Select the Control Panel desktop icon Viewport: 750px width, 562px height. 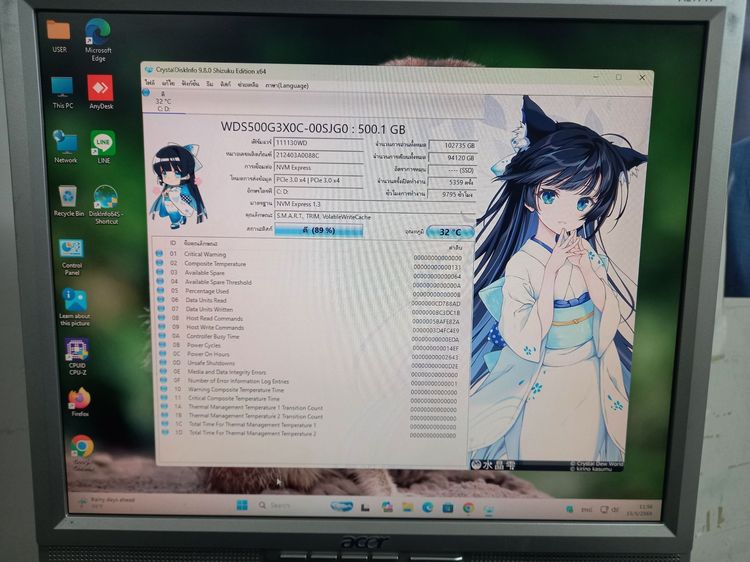pos(72,257)
